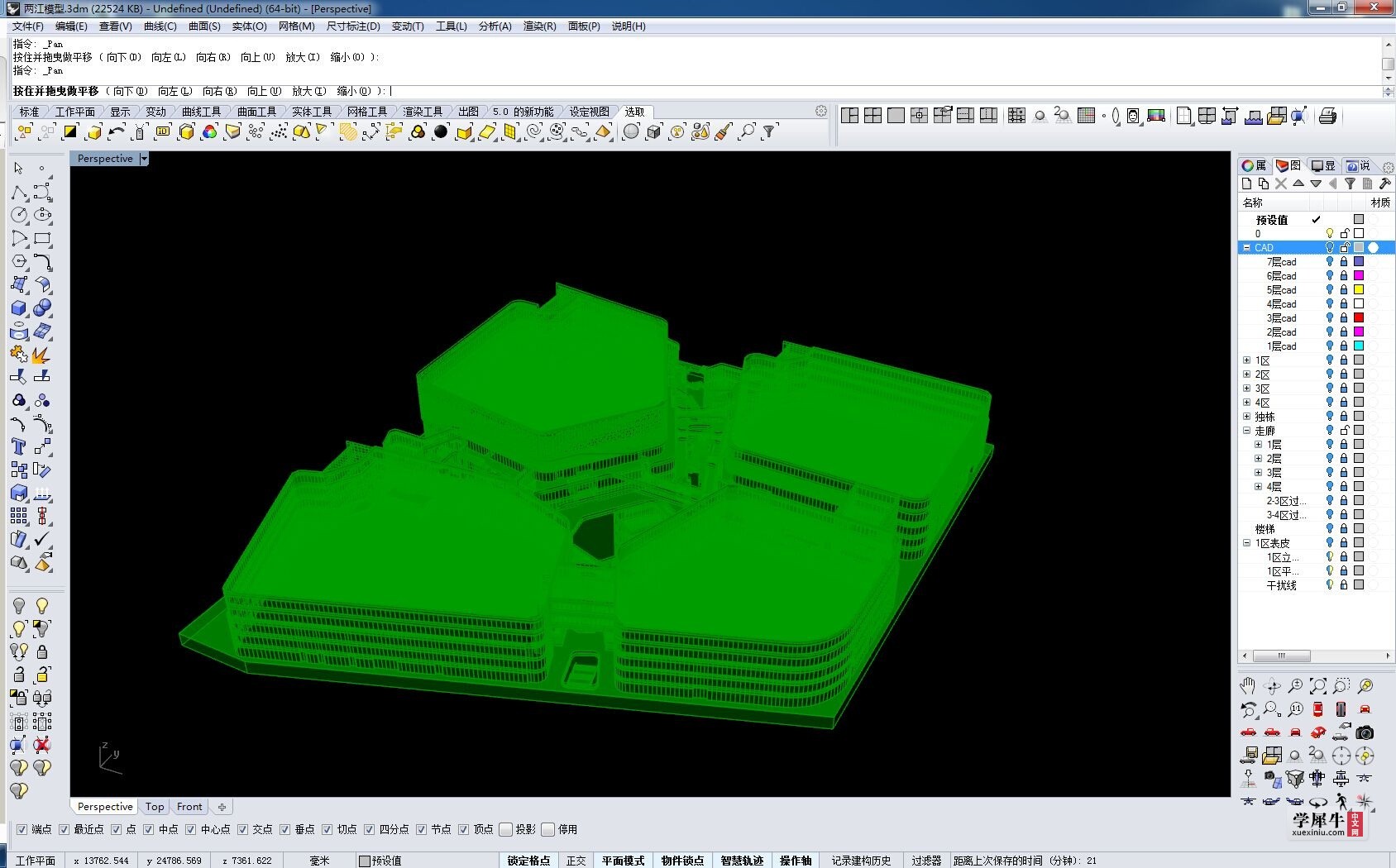Screen dimensions: 1396x868
Task: Select the circle drawing tool
Action: pyautogui.click(x=19, y=215)
